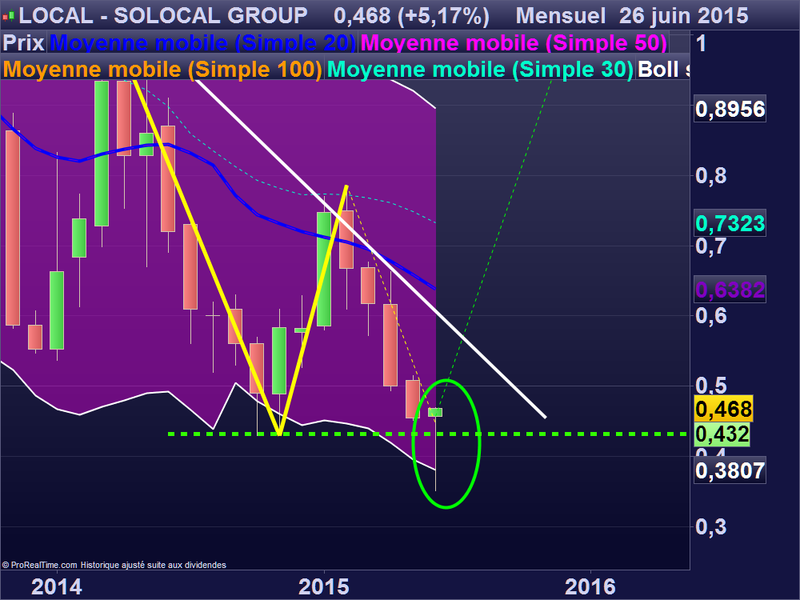
Task: Click the yellow 0,468 current price label
Action: pyautogui.click(x=723, y=409)
